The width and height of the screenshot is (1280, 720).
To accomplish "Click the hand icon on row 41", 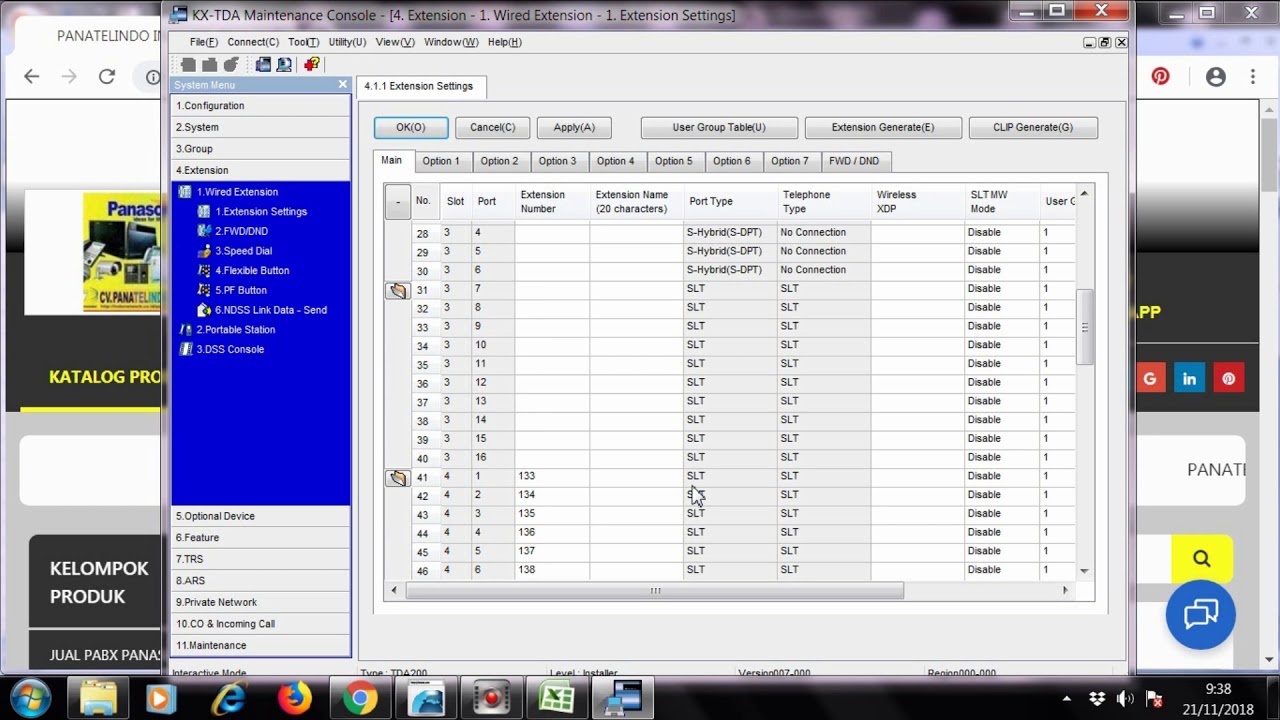I will 398,478.
